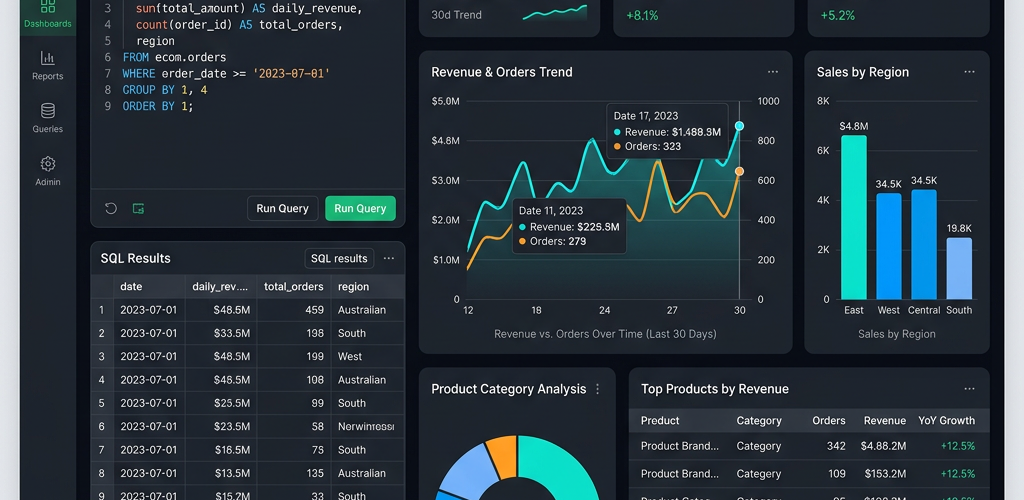Click the $4.88.2M revenue cell
Image resolution: width=1024 pixels, height=500 pixels.
click(x=883, y=446)
